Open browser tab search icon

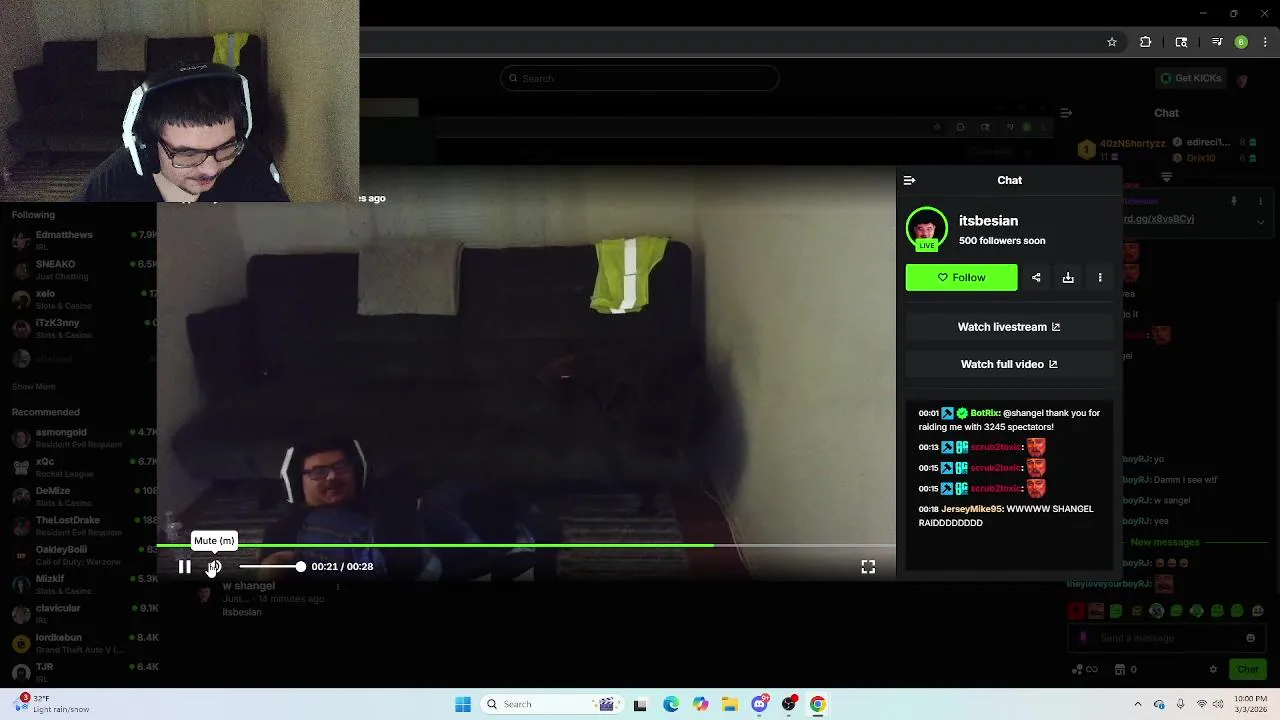tap(1181, 42)
